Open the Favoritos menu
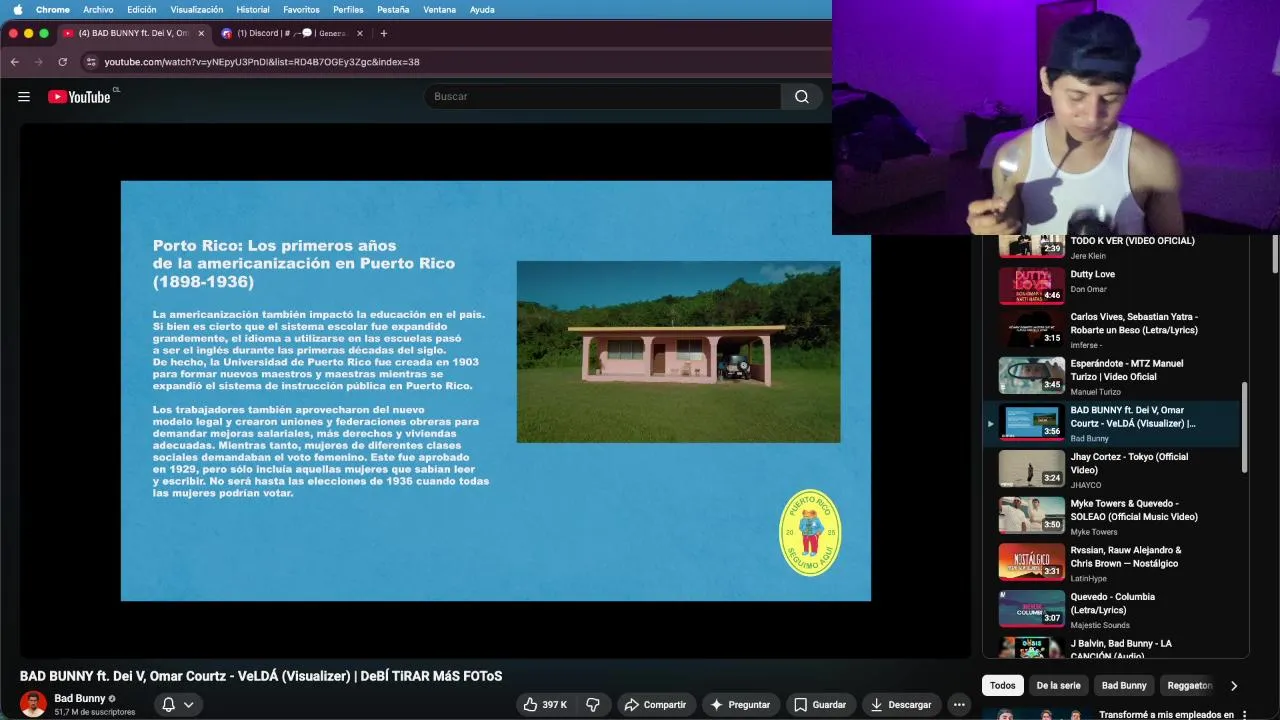Viewport: 1280px width, 720px height. [301, 9]
